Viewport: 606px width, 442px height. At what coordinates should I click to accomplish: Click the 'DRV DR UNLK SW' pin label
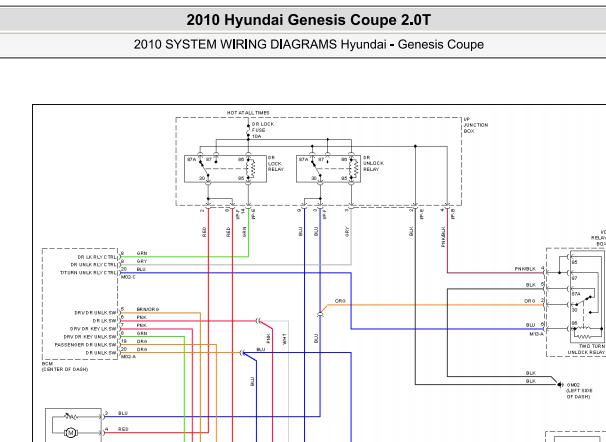click(x=95, y=313)
